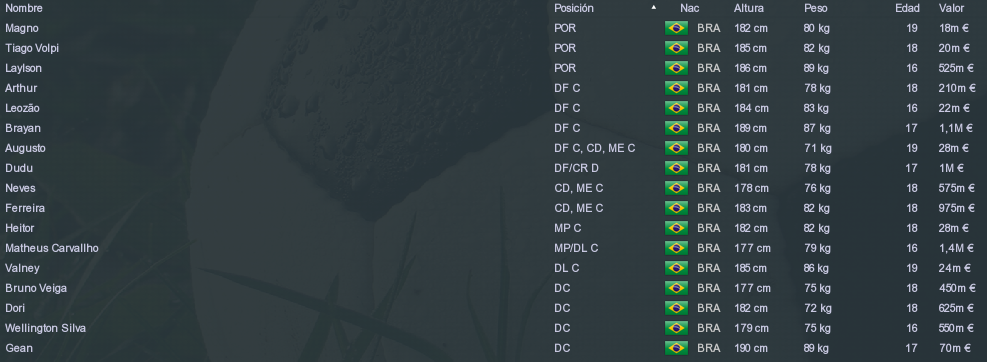Select Ferreira's 975m € value cell

956,208
